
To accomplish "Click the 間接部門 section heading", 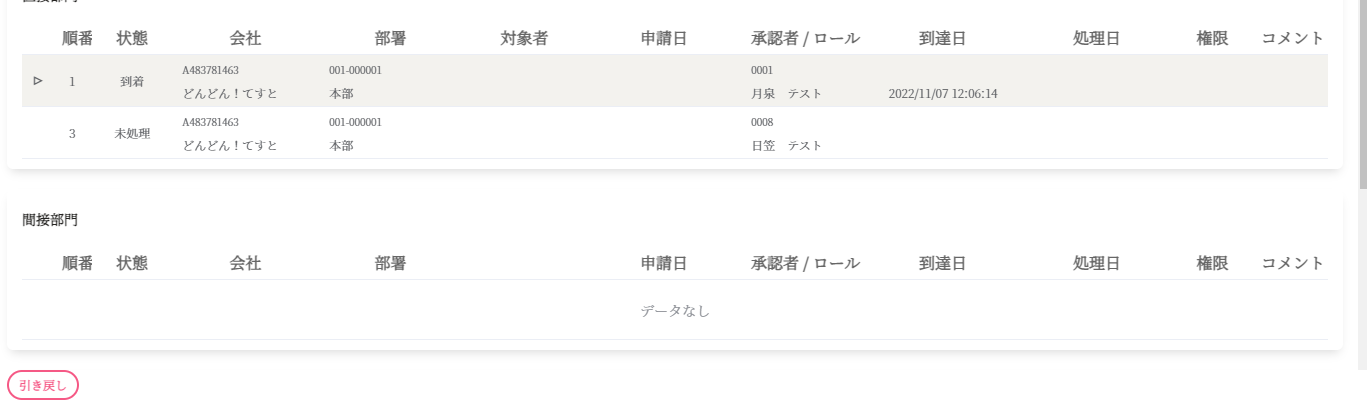I will pyautogui.click(x=50, y=219).
